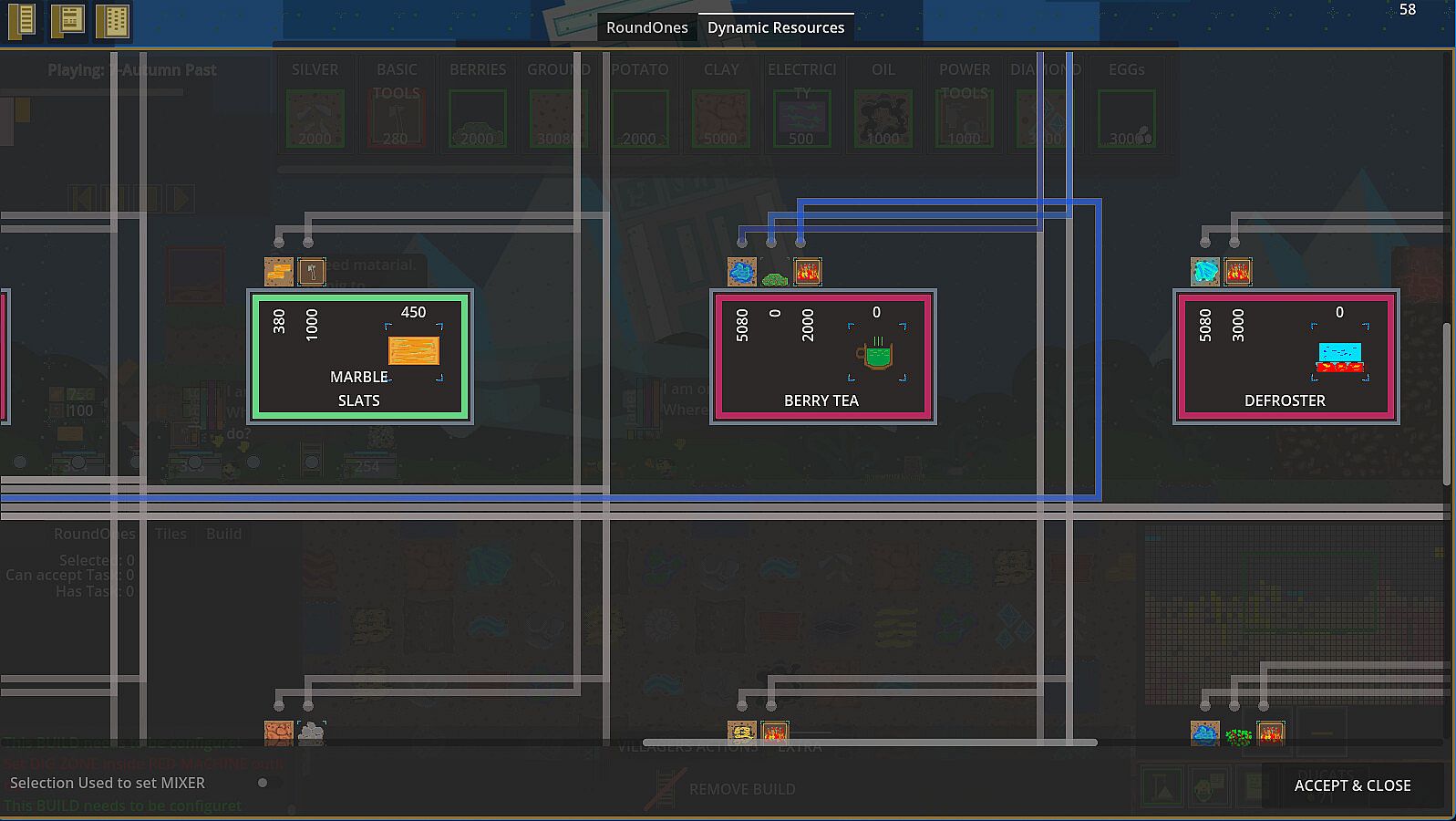This screenshot has height=821, width=1456.
Task: Click the ACCEPT & CLOSE button
Action: [x=1353, y=785]
